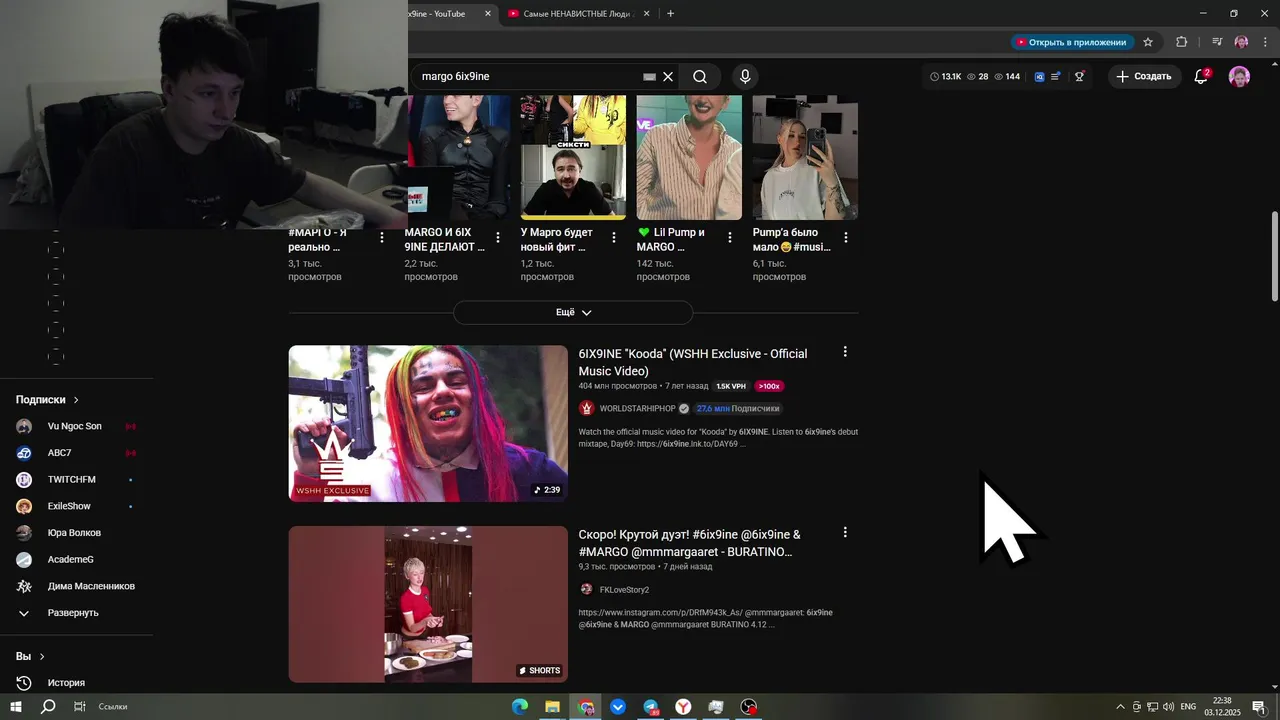The width and height of the screenshot is (1280, 720).
Task: Open options for 'MARGO И 6IX9INE ДЕЛАЮТ' short
Action: (498, 237)
